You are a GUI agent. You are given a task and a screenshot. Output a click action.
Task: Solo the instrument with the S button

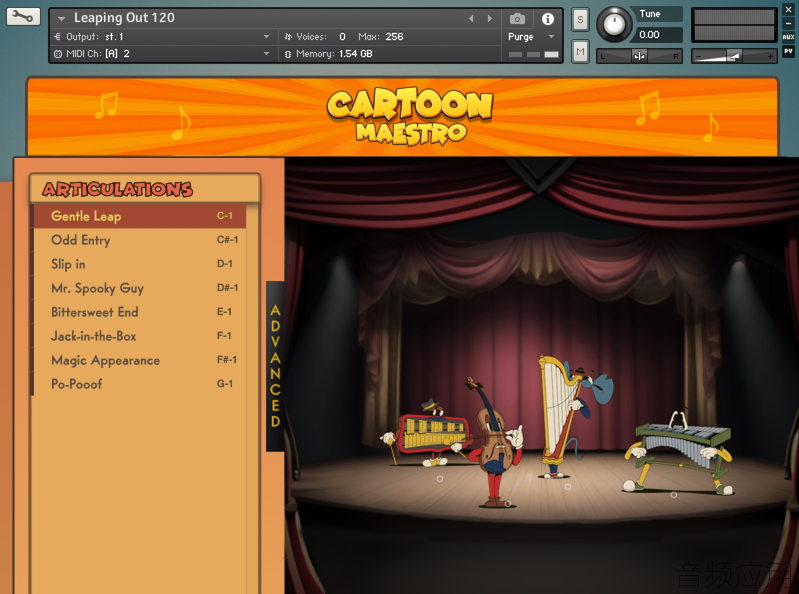(580, 20)
